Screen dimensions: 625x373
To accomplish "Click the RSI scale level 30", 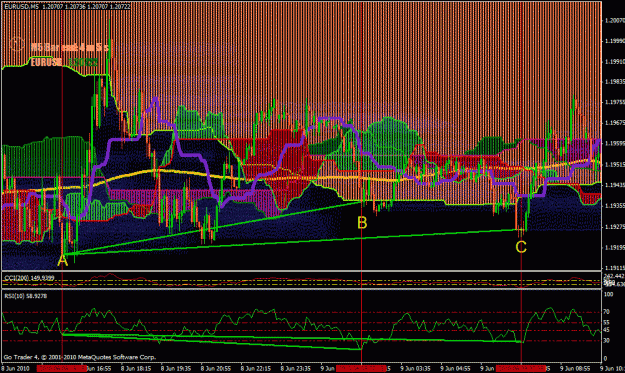I will [607, 340].
